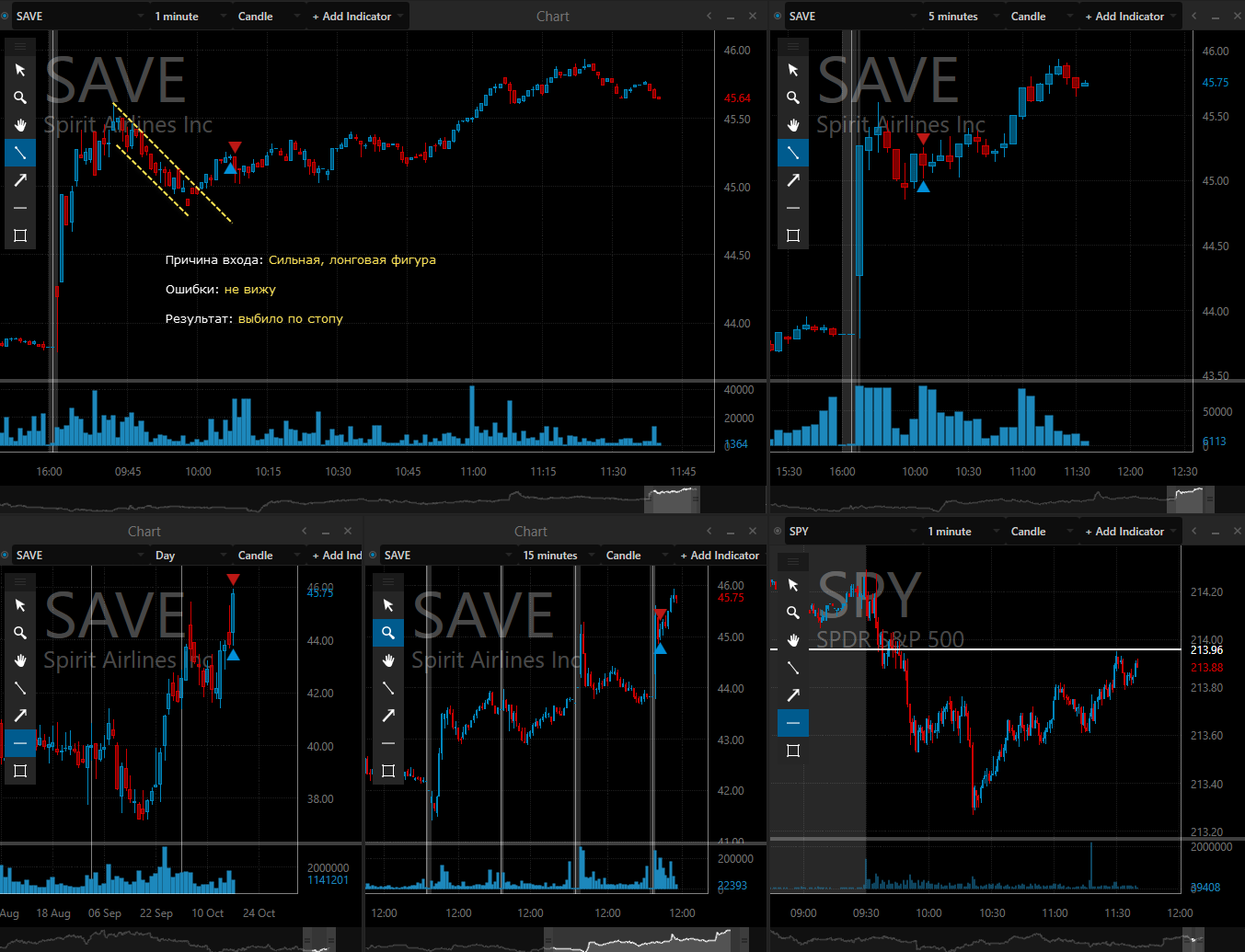Select rectangle tool on SPY chart

point(793,751)
